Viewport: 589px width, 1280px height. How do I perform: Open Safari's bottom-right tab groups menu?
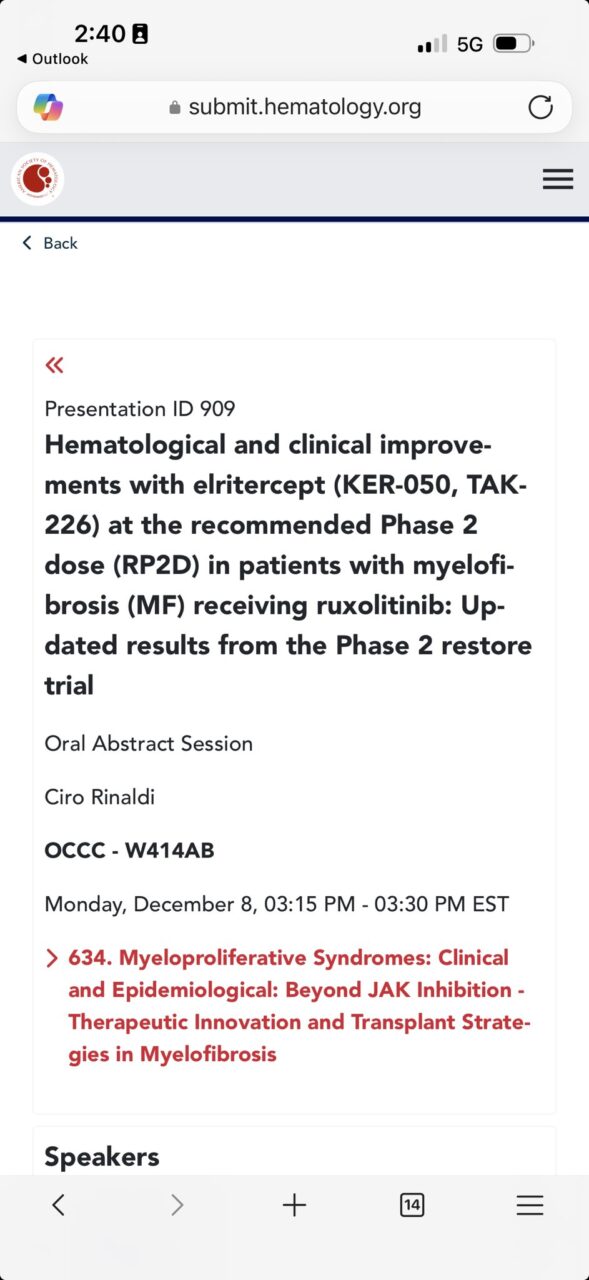529,1205
